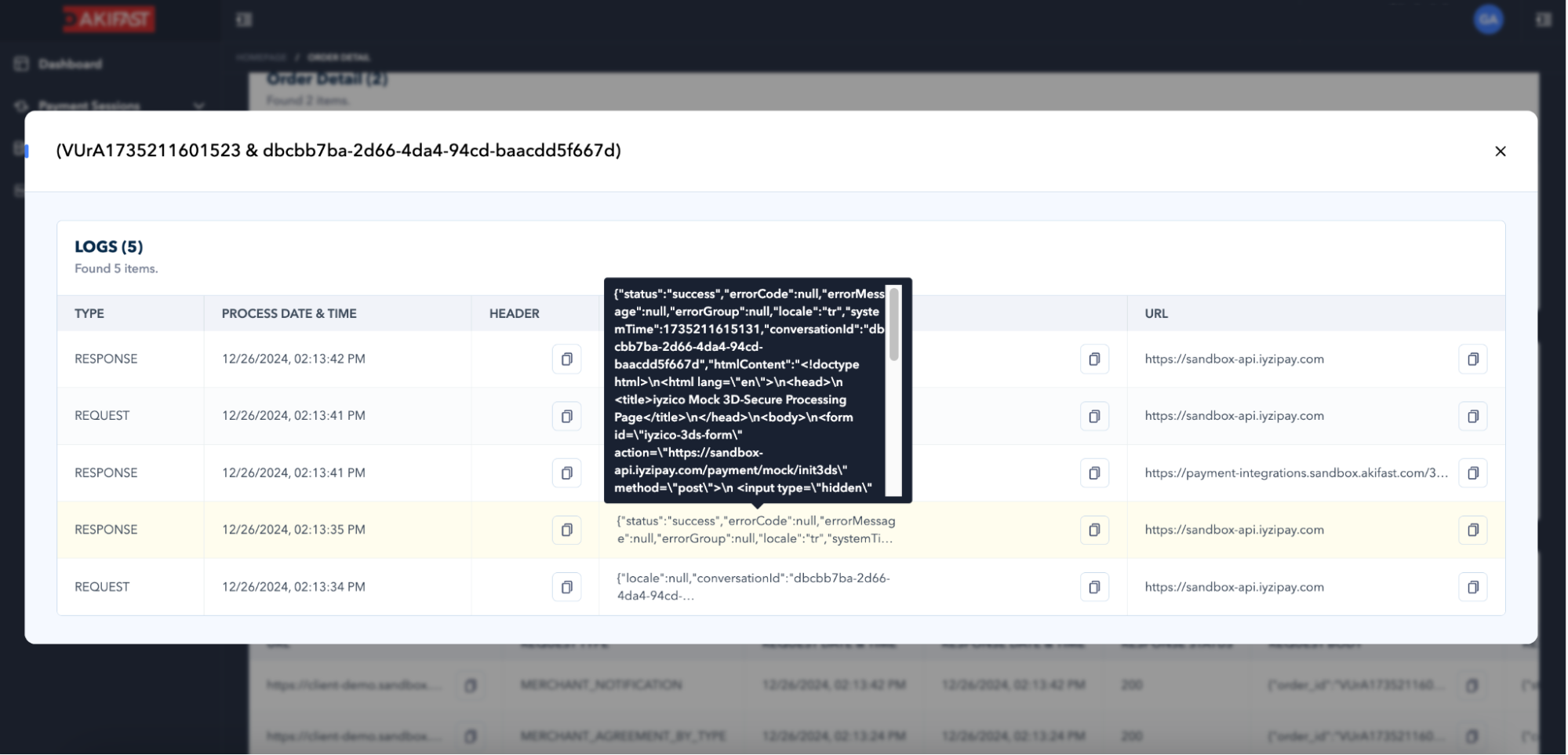Click the PROCESS DATE & TIME column header
Image resolution: width=1568 pixels, height=755 pixels.
click(x=289, y=313)
